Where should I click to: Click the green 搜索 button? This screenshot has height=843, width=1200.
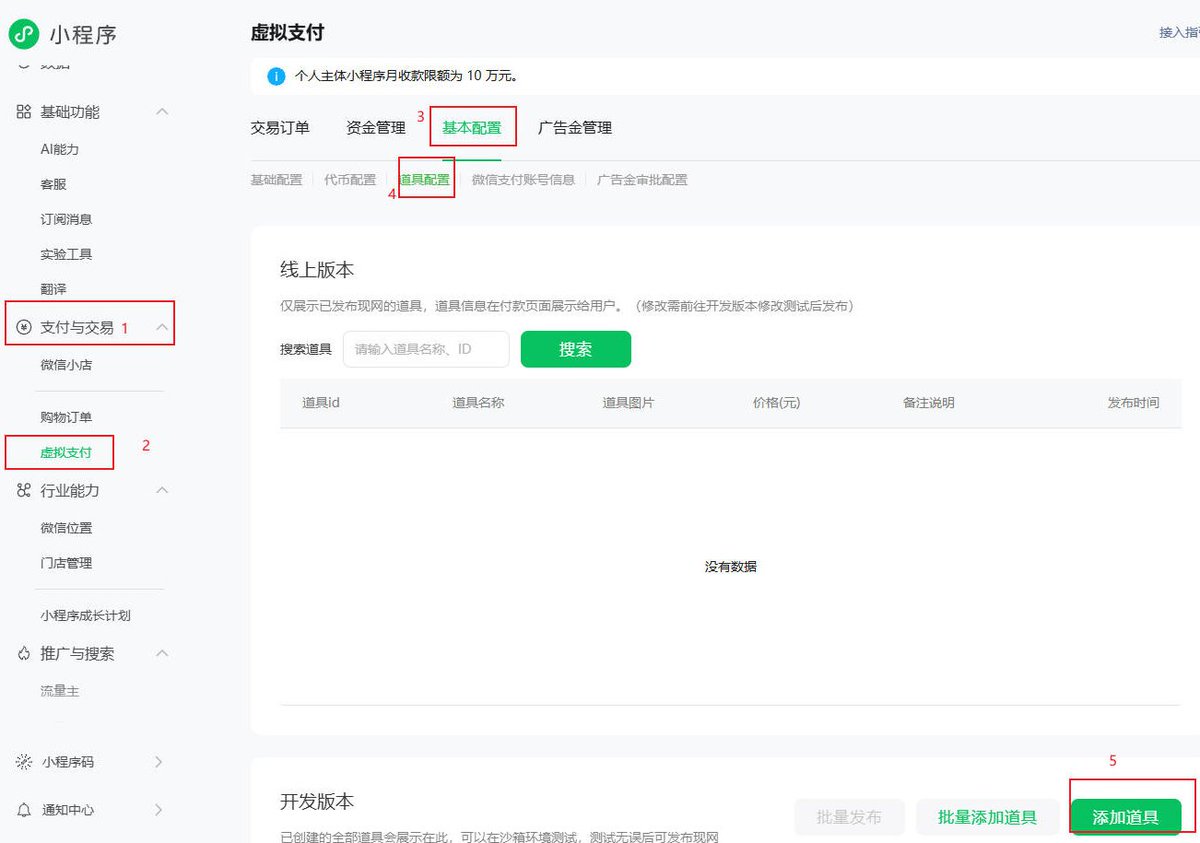click(576, 349)
